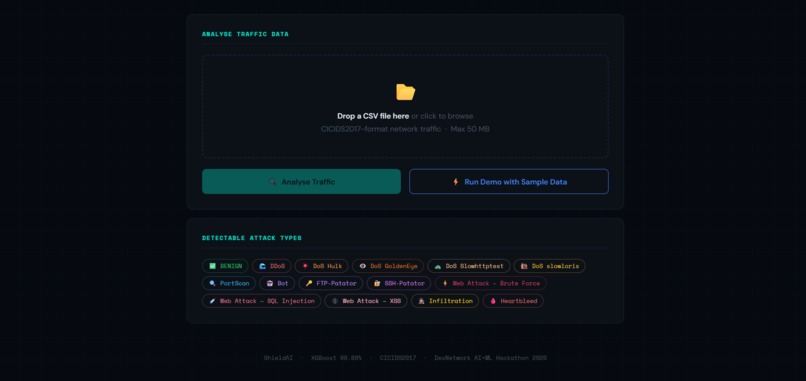Viewport: 806px width, 381px height.
Task: Click the yellow folder upload icon
Action: 406,92
